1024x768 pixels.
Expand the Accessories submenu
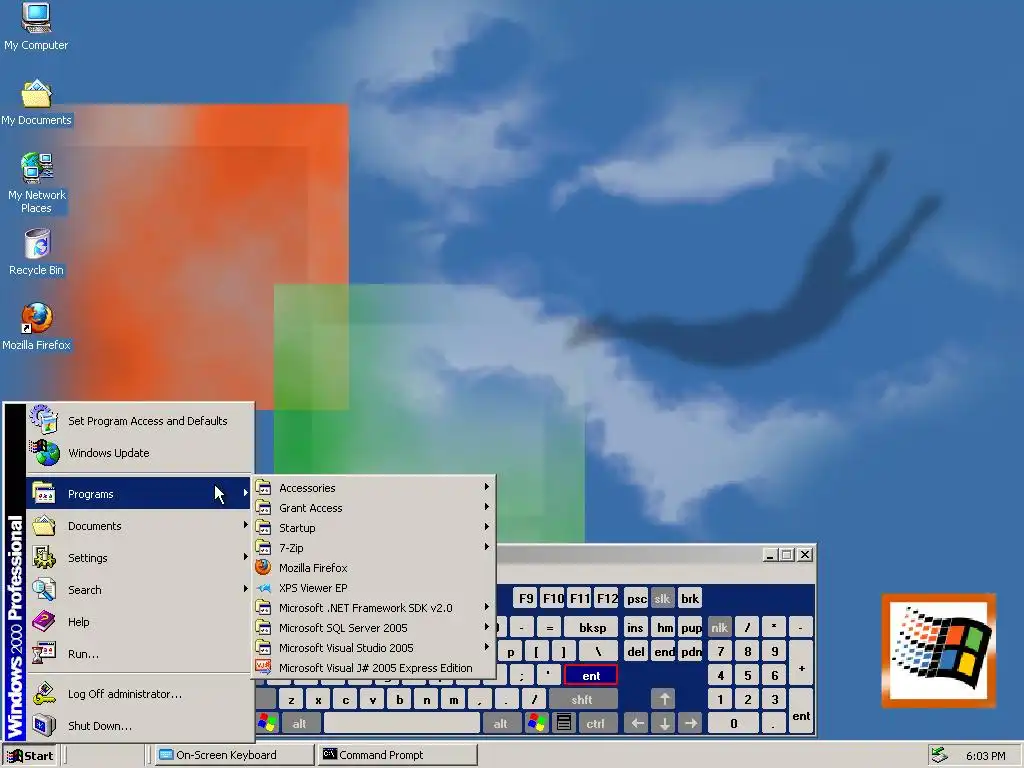pos(375,488)
